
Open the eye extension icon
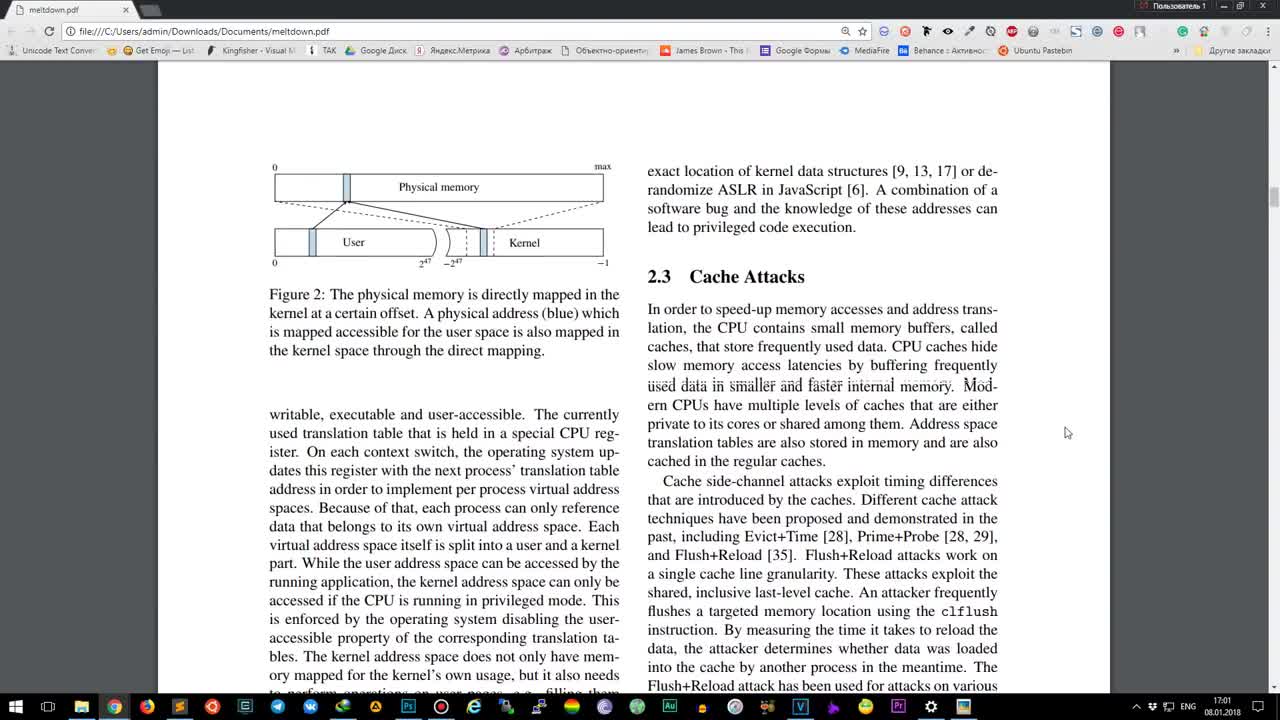(948, 31)
